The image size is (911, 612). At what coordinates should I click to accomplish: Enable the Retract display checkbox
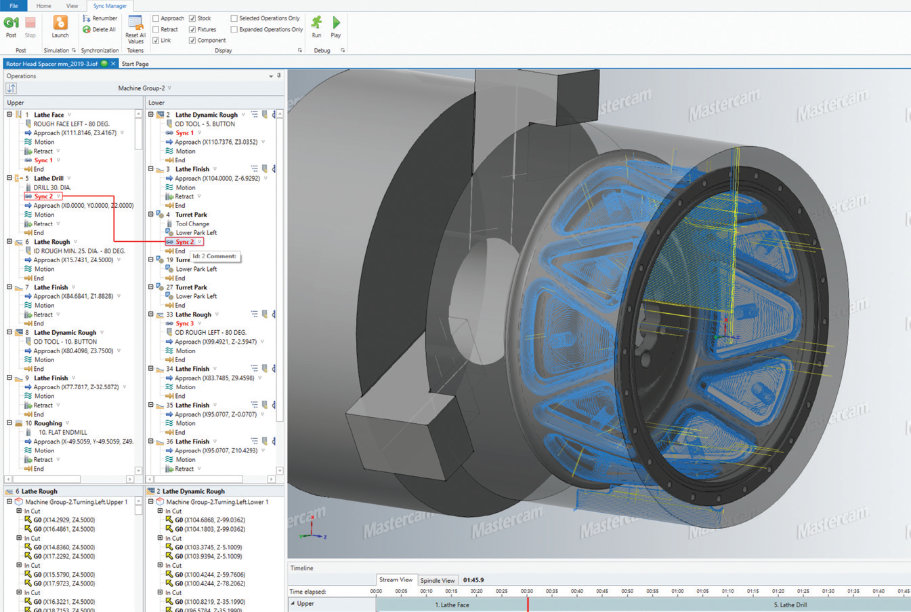click(x=156, y=29)
